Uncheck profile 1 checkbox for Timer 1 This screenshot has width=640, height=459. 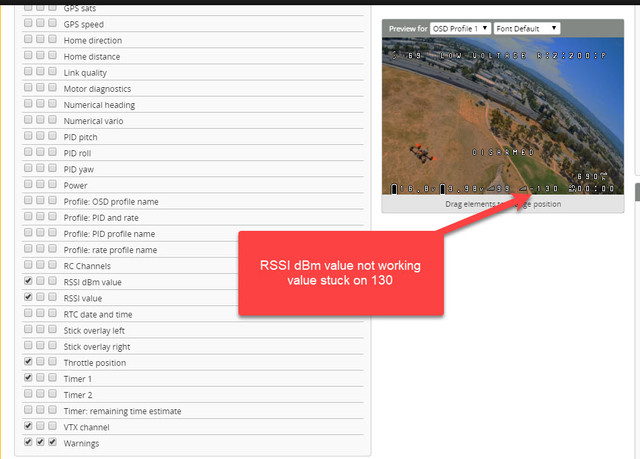coord(28,377)
